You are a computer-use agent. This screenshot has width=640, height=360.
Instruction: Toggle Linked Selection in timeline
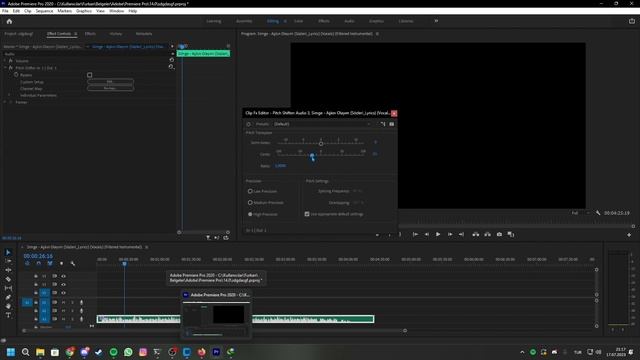click(x=50, y=264)
